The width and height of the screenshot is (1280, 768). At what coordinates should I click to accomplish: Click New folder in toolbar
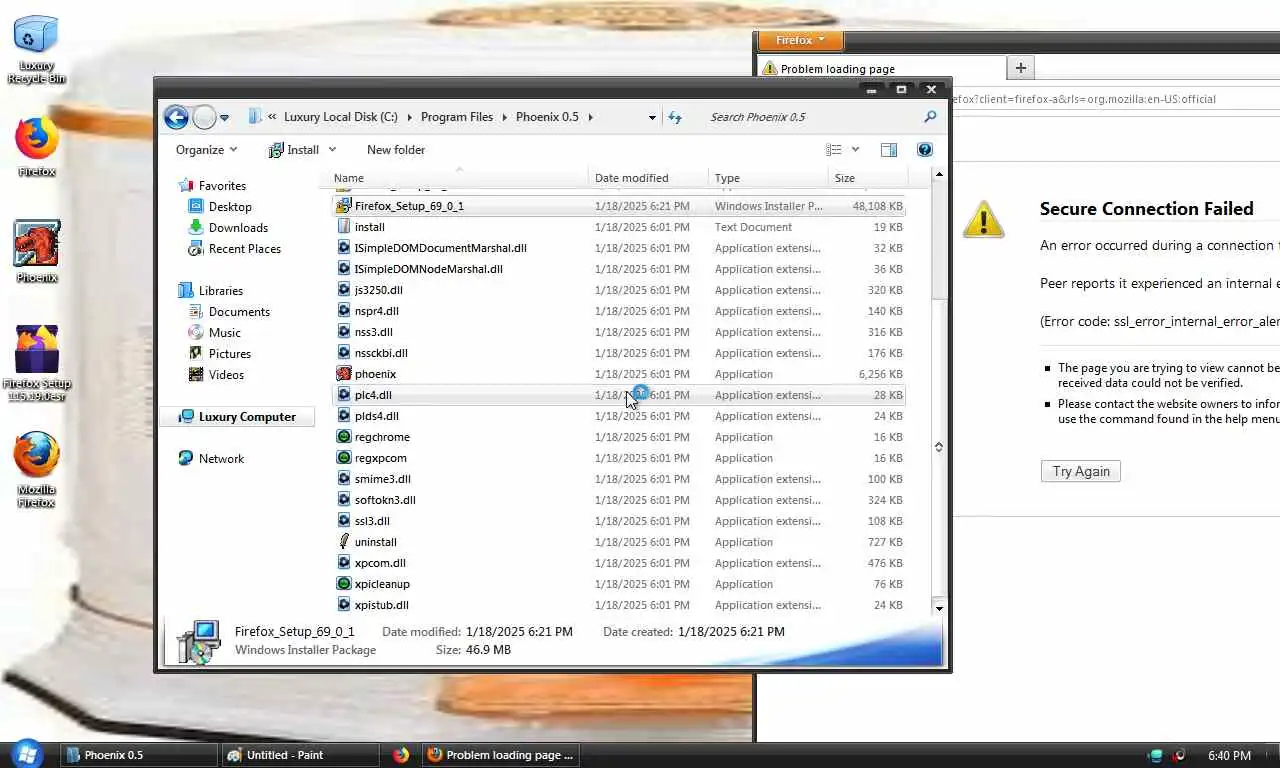tap(396, 150)
